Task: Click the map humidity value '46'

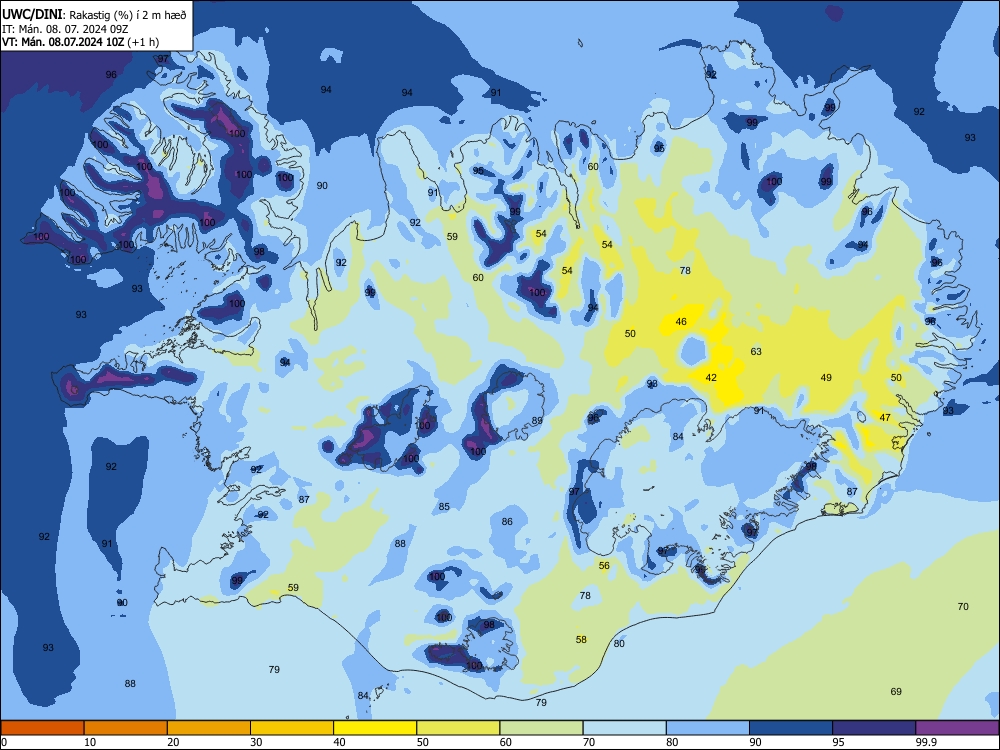Action: point(681,321)
